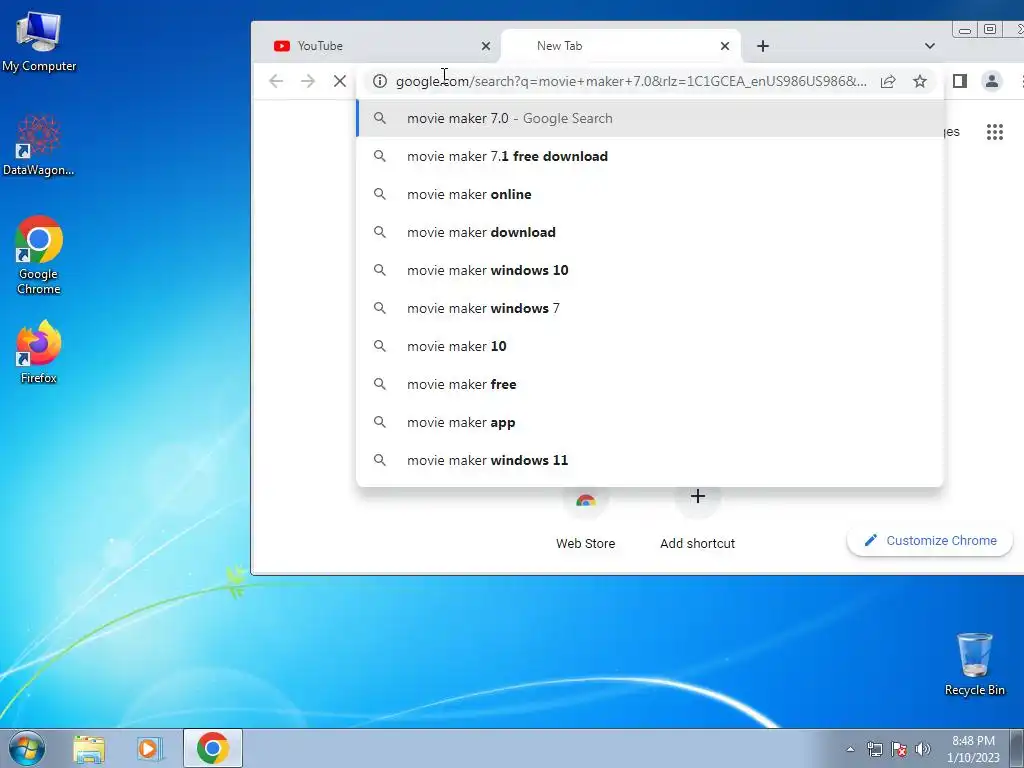The width and height of the screenshot is (1024, 768).
Task: Choose 'movie maker online' suggestion
Action: 650,194
